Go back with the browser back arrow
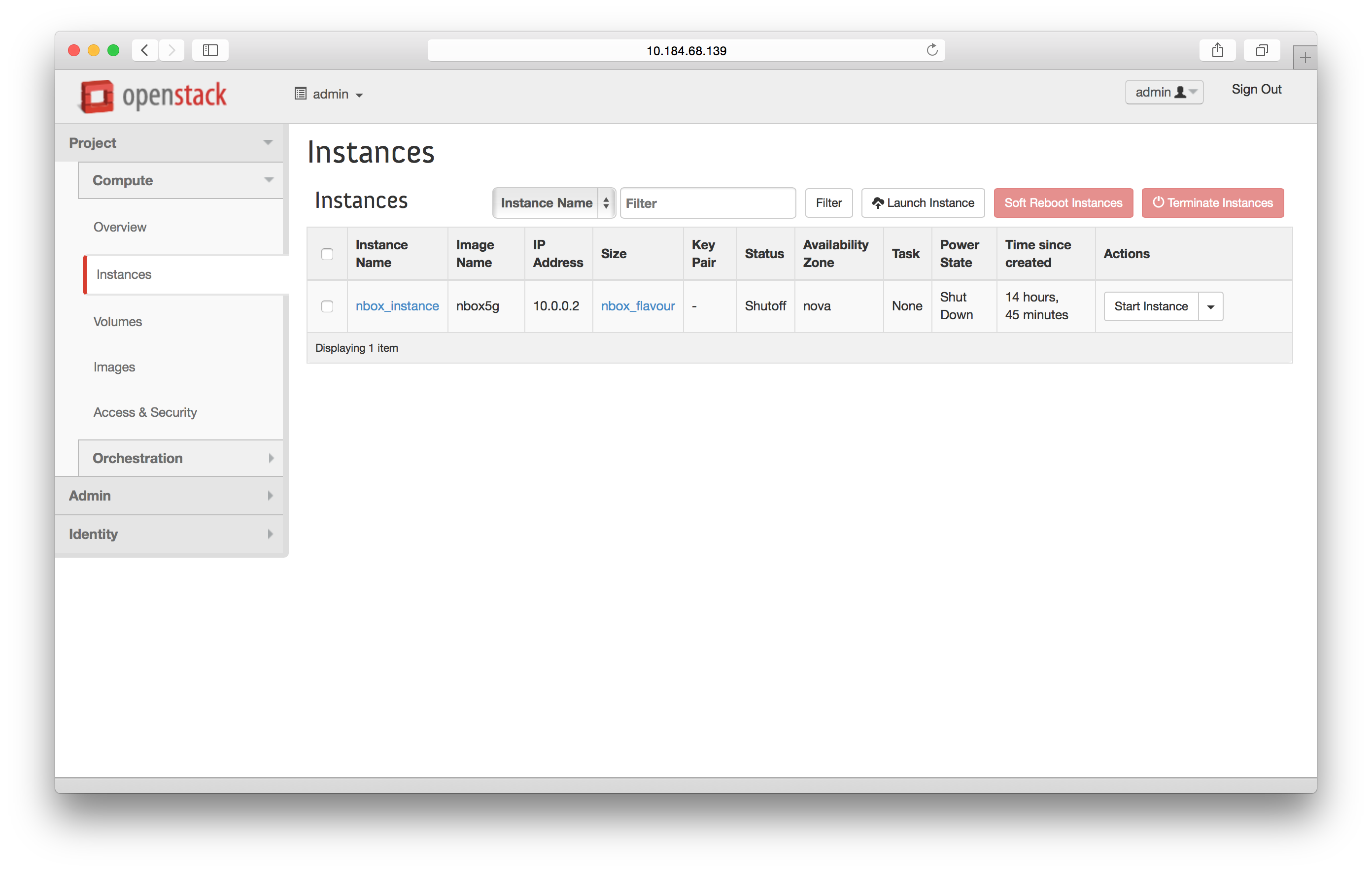The image size is (1372, 872). pos(145,50)
